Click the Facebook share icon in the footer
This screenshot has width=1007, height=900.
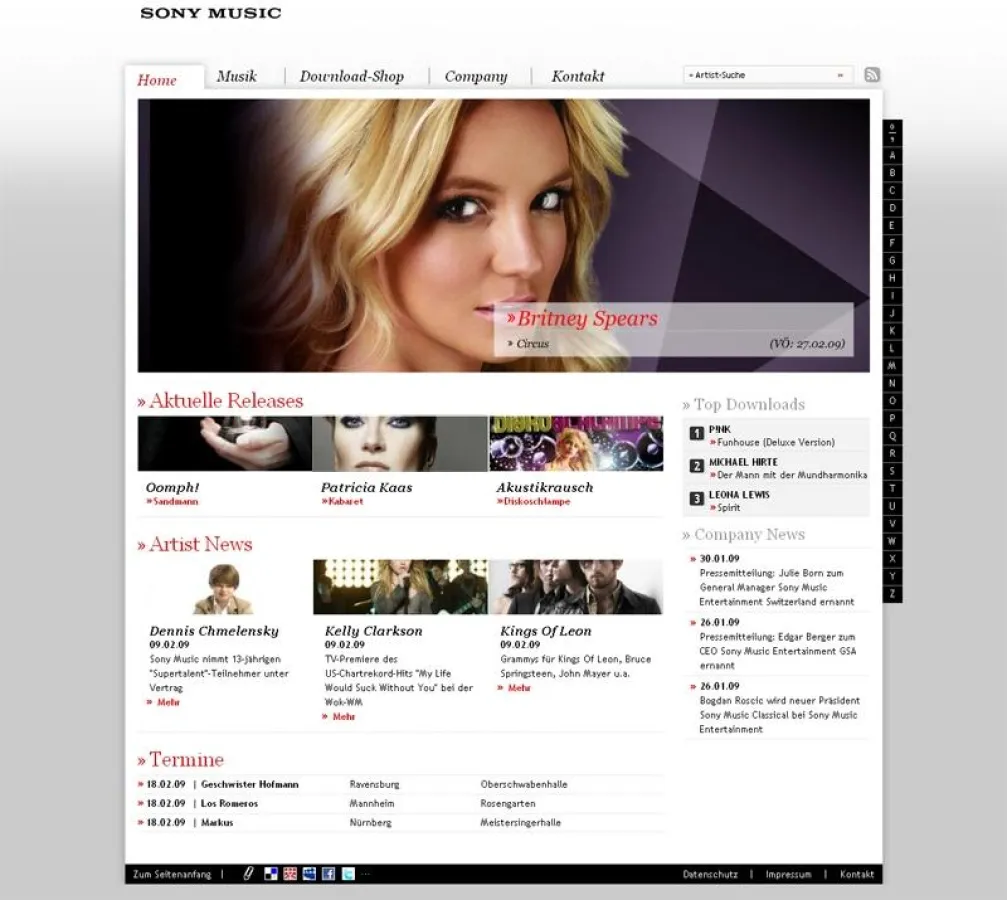tap(328, 873)
